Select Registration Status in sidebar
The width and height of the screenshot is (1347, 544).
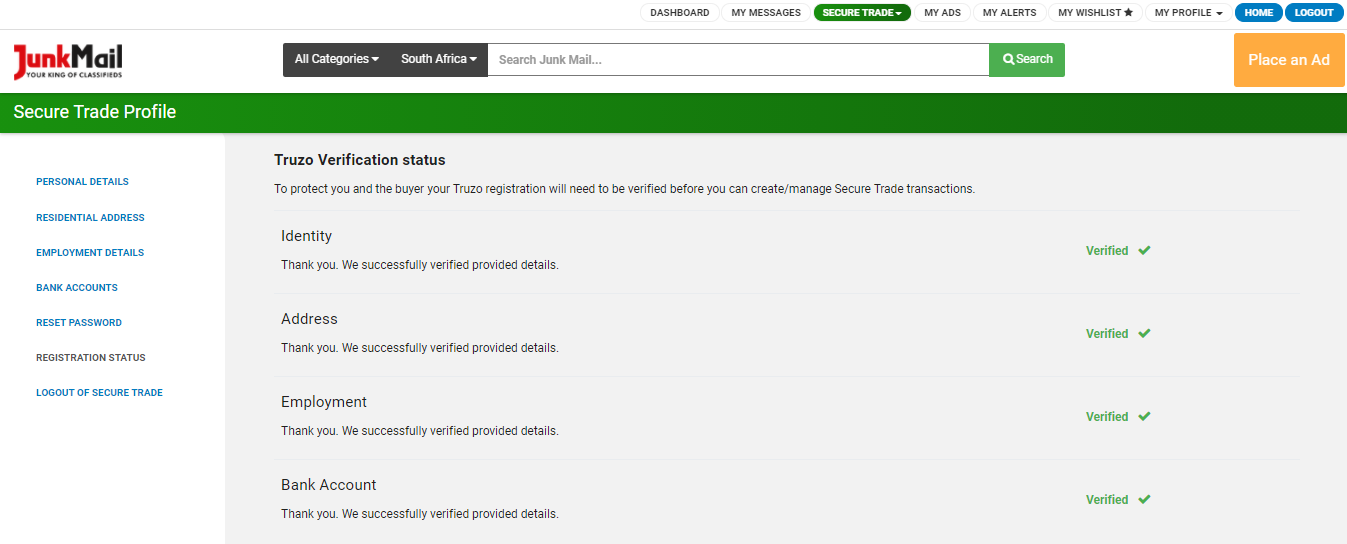pyautogui.click(x=91, y=358)
